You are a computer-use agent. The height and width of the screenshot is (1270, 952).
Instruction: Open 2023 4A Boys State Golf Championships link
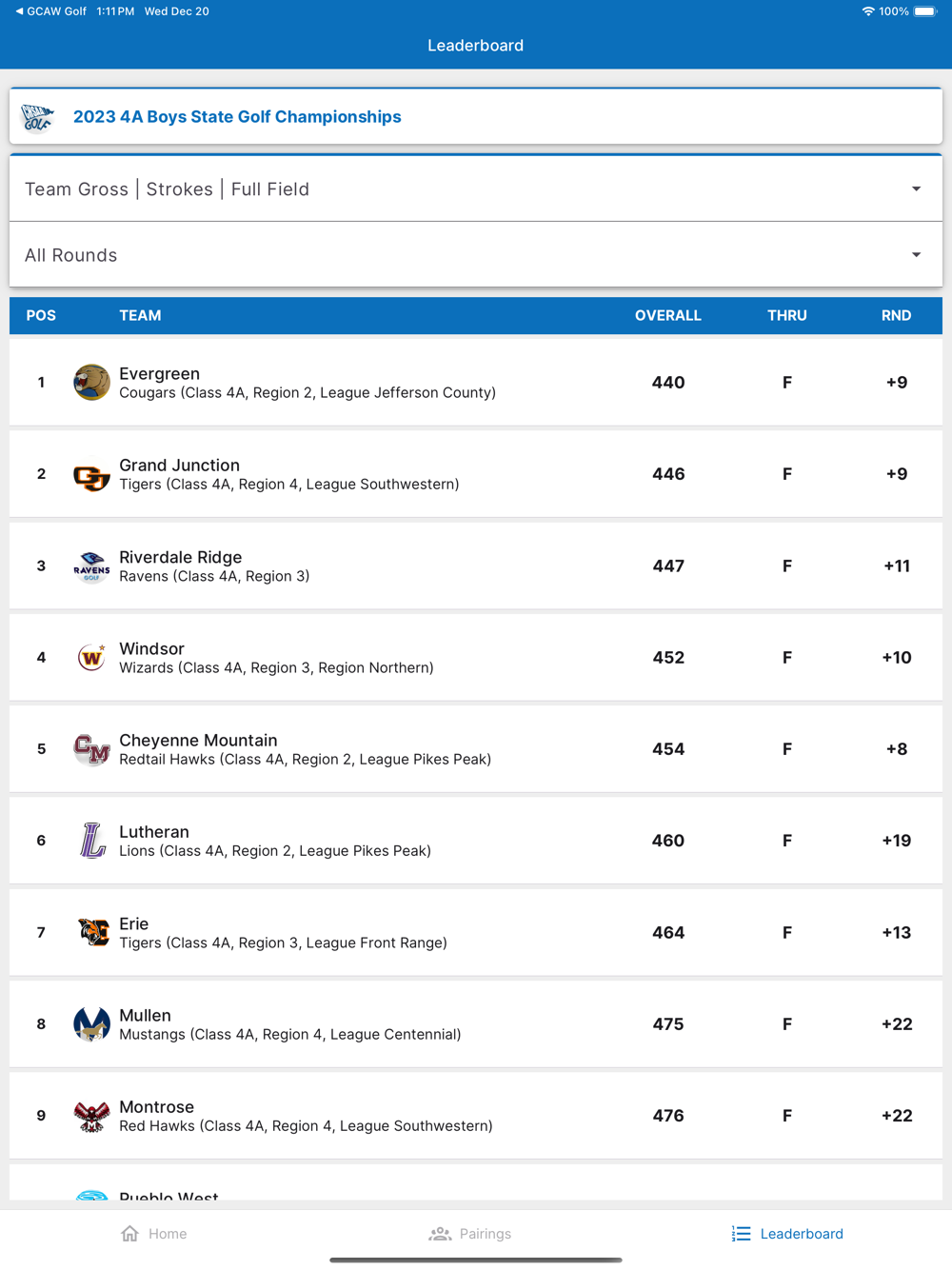tap(237, 117)
